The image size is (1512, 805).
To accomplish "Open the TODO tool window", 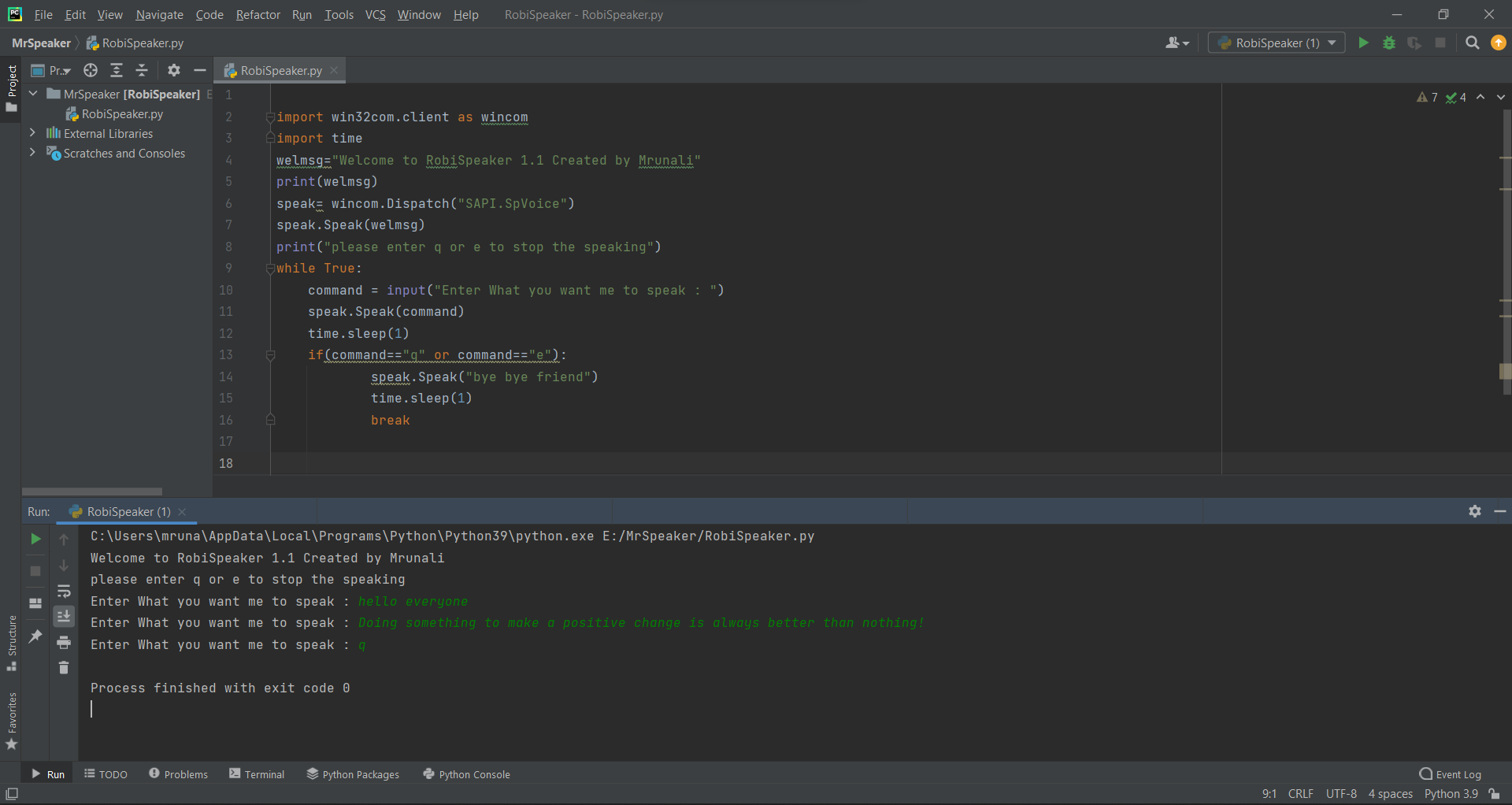I will 106,774.
